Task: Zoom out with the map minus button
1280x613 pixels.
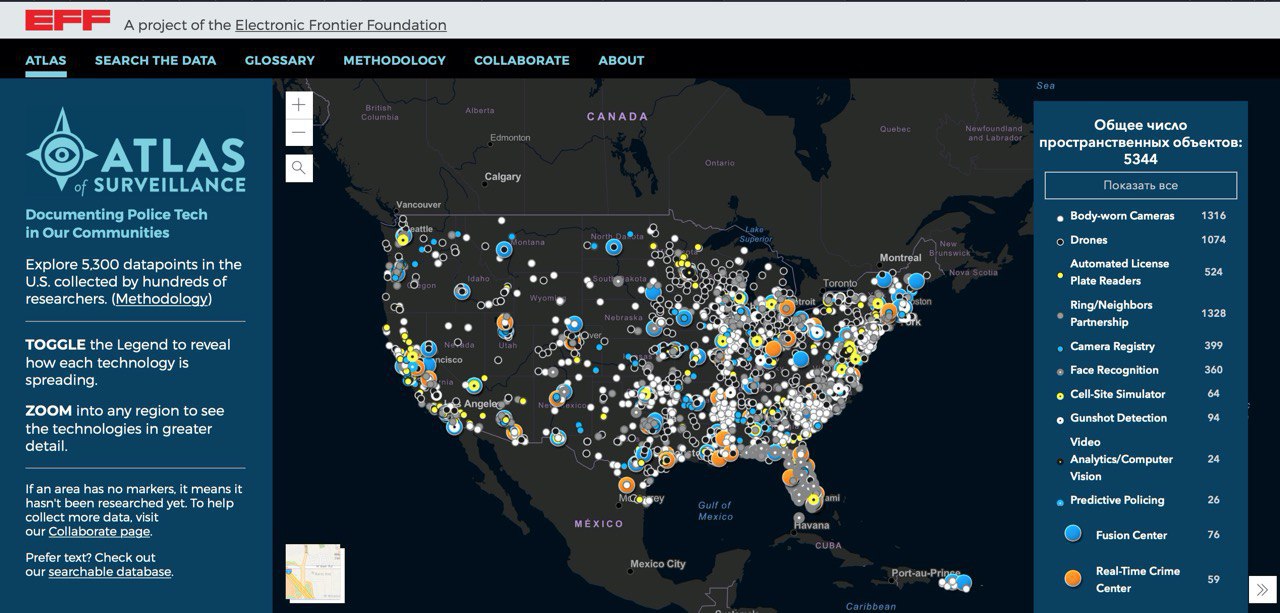Action: pos(299,133)
